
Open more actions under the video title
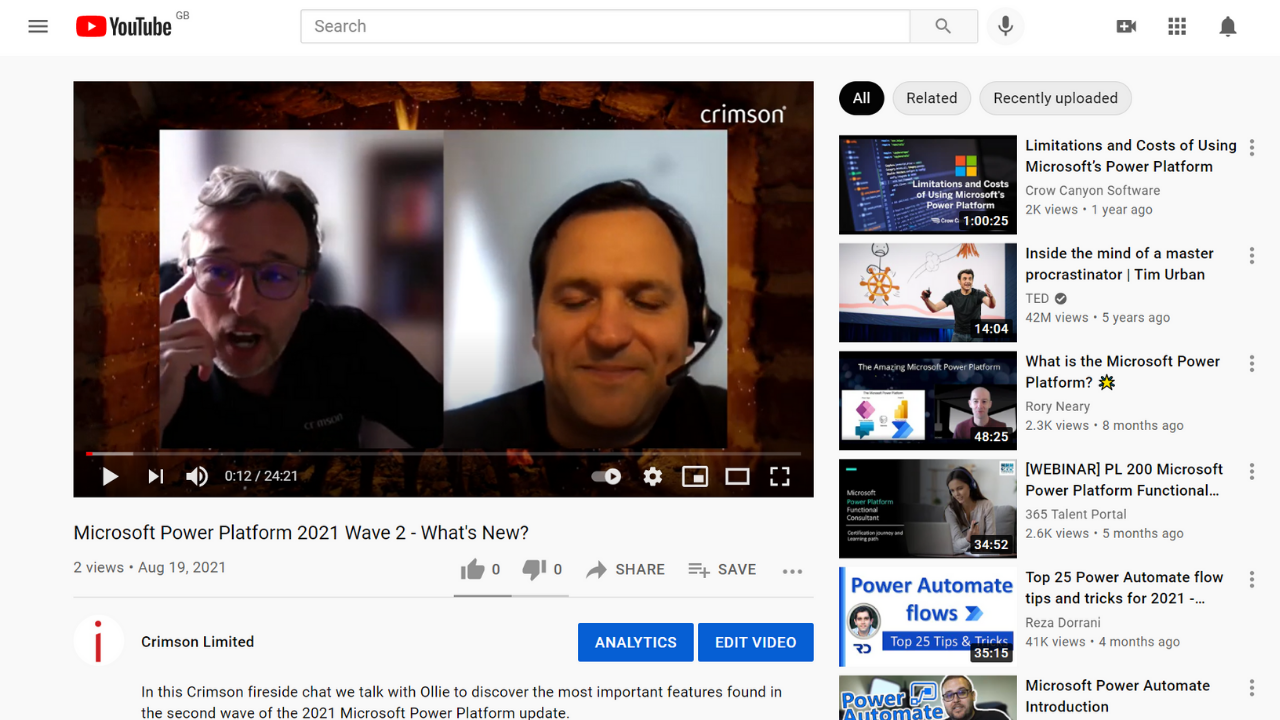click(792, 571)
